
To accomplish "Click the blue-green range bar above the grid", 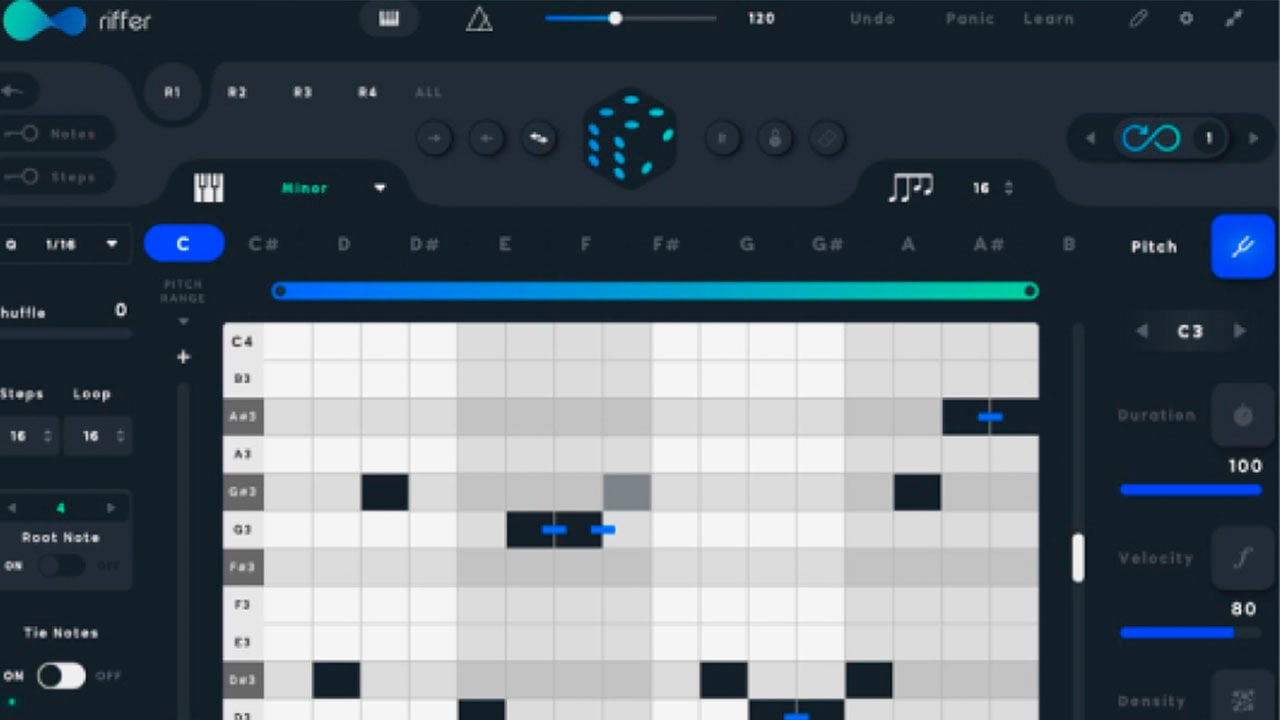I will click(655, 291).
